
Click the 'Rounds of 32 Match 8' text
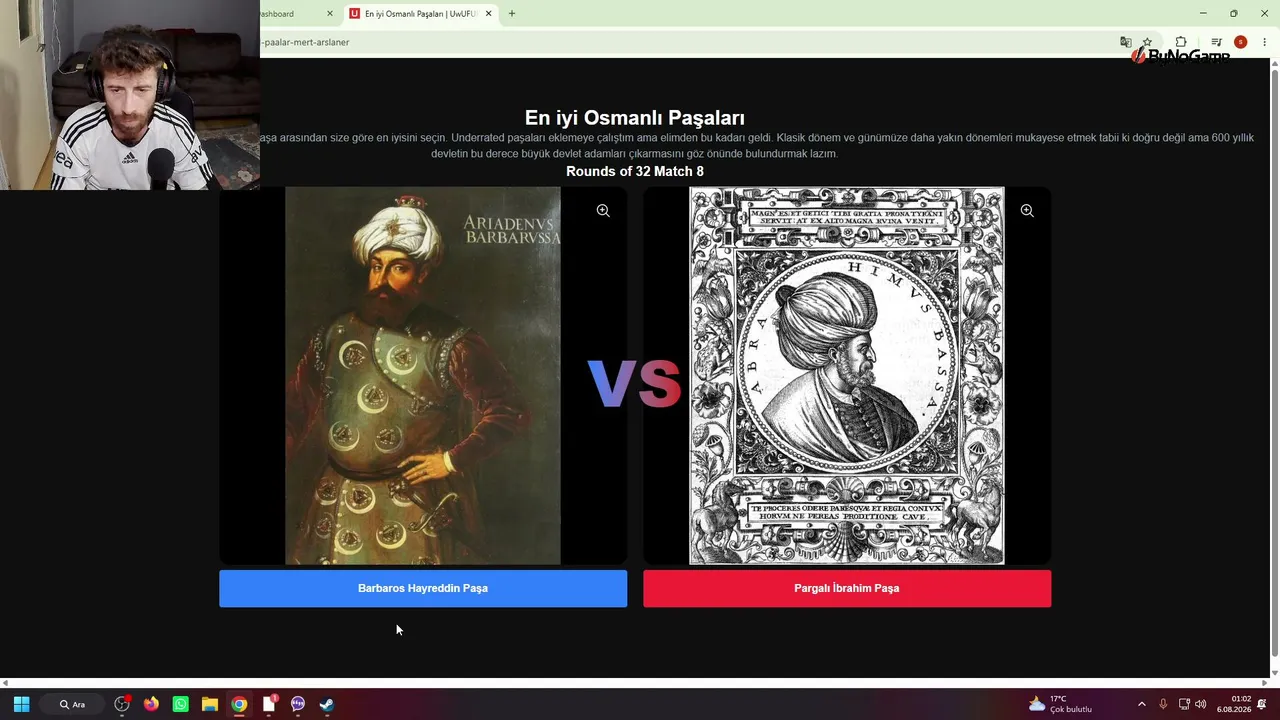tap(635, 171)
